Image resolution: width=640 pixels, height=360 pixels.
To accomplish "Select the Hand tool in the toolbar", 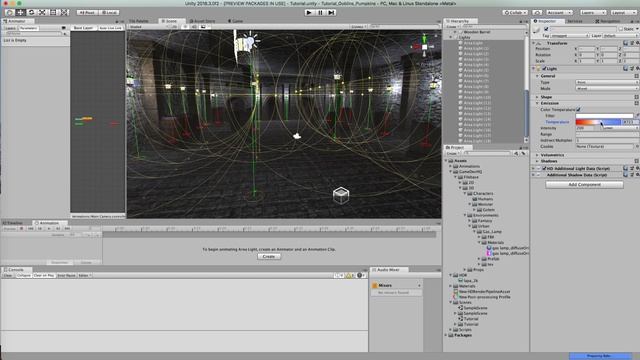I will pyautogui.click(x=9, y=13).
